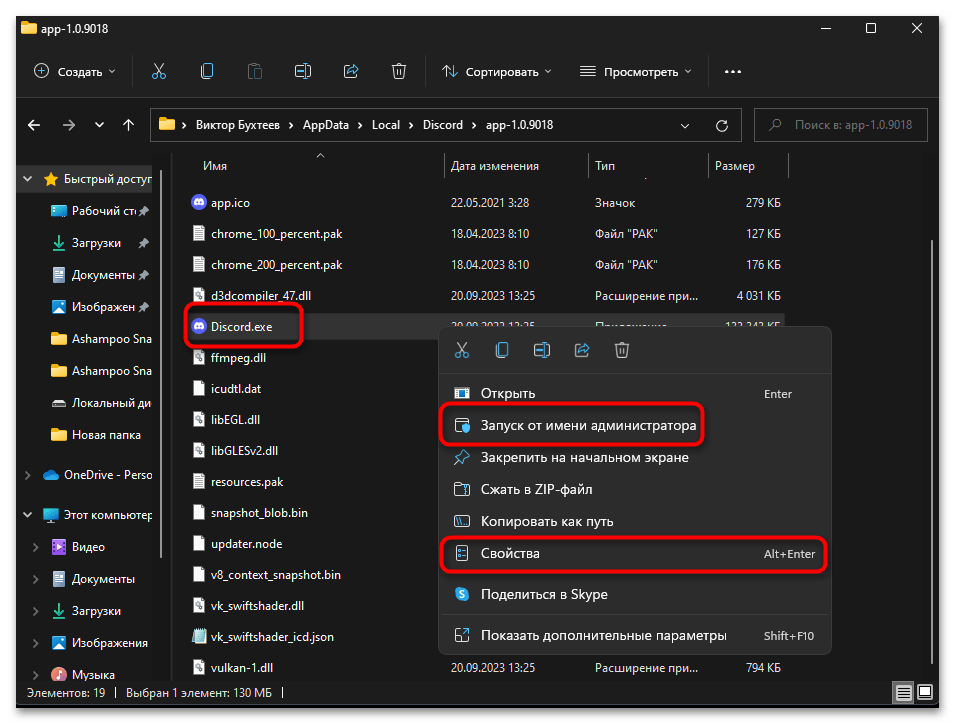Click the Delete trash icon in the toolbar

pos(399,71)
